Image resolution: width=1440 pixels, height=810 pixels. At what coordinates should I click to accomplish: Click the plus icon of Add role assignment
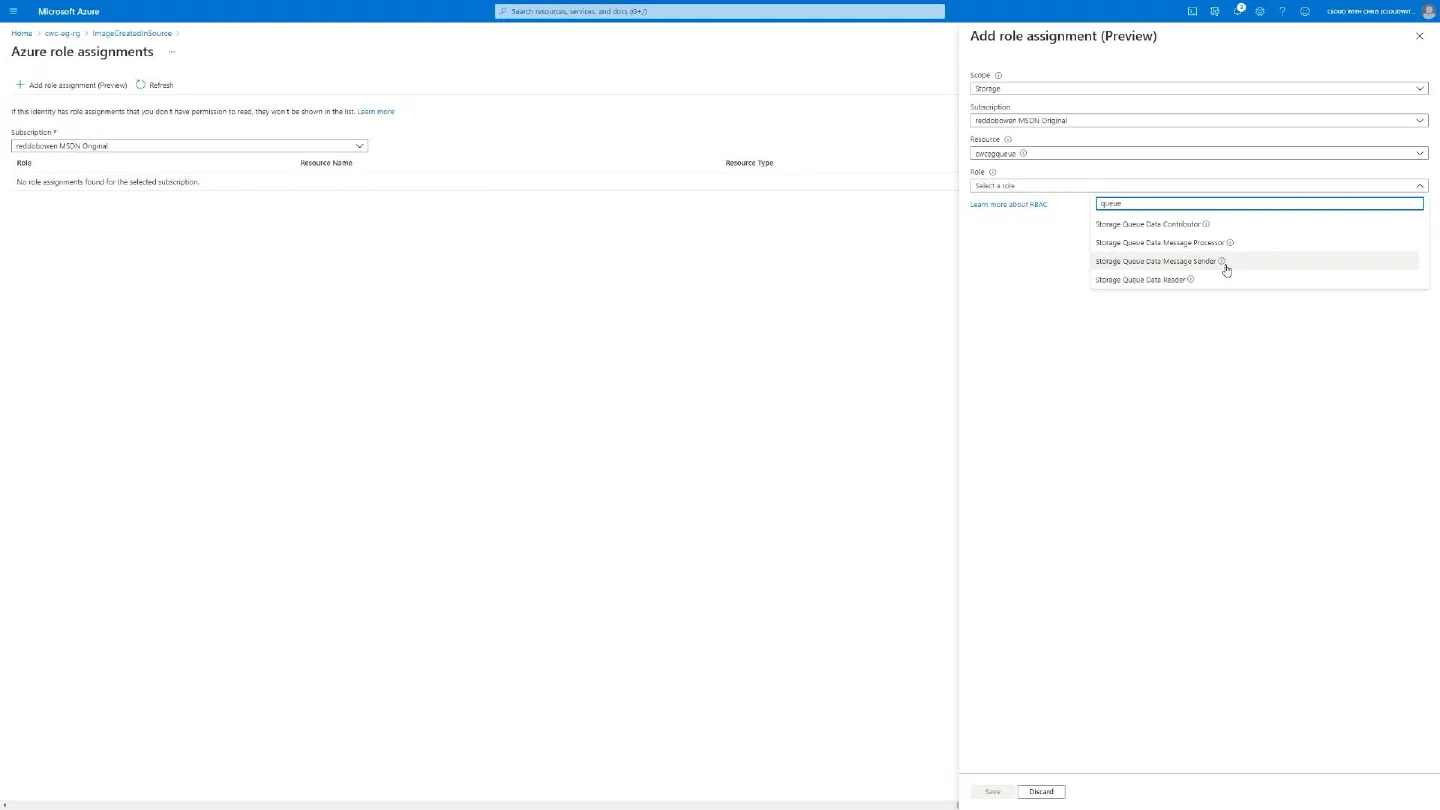[x=20, y=85]
